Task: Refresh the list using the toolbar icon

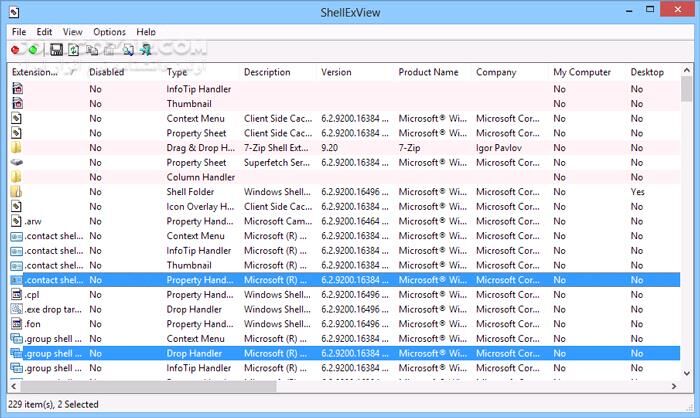Action: (x=74, y=49)
